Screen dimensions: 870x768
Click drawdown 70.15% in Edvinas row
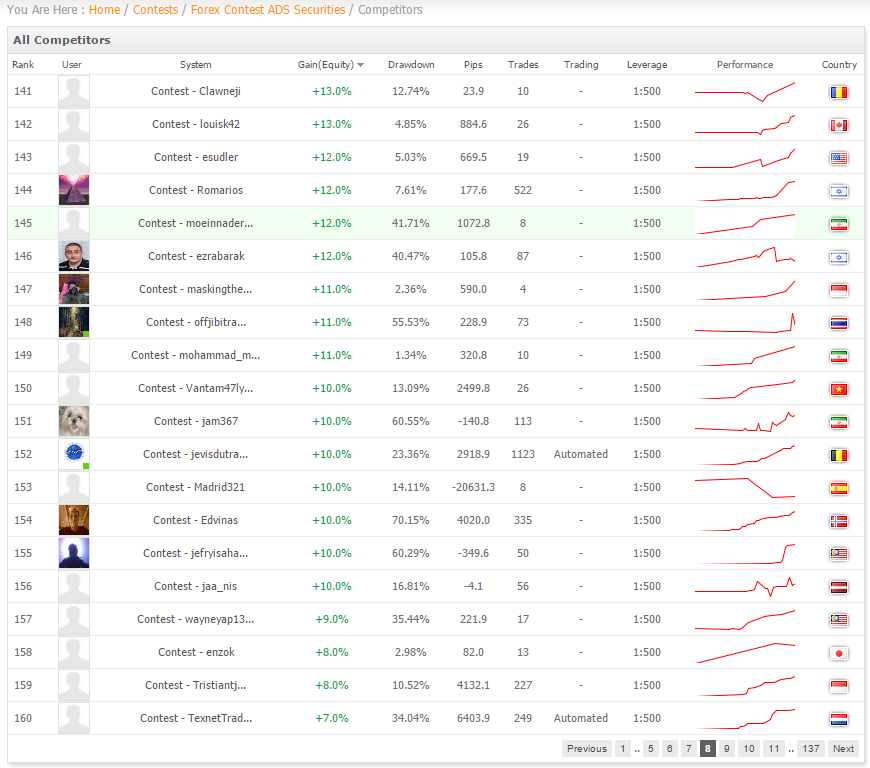click(411, 520)
